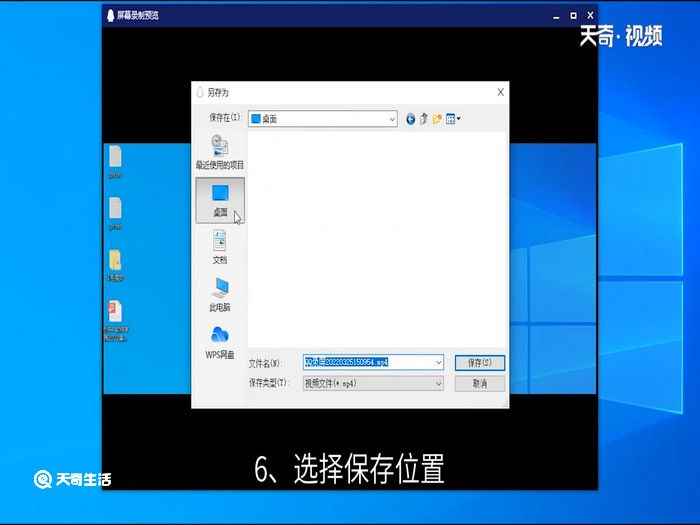Expand the Save in (保存在) location dropdown
Viewport: 700px width, 525px height.
(392, 119)
